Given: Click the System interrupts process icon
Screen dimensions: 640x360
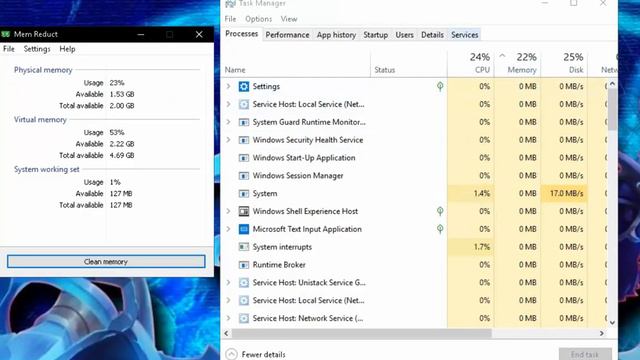Looking at the screenshot, I should pyautogui.click(x=244, y=247).
